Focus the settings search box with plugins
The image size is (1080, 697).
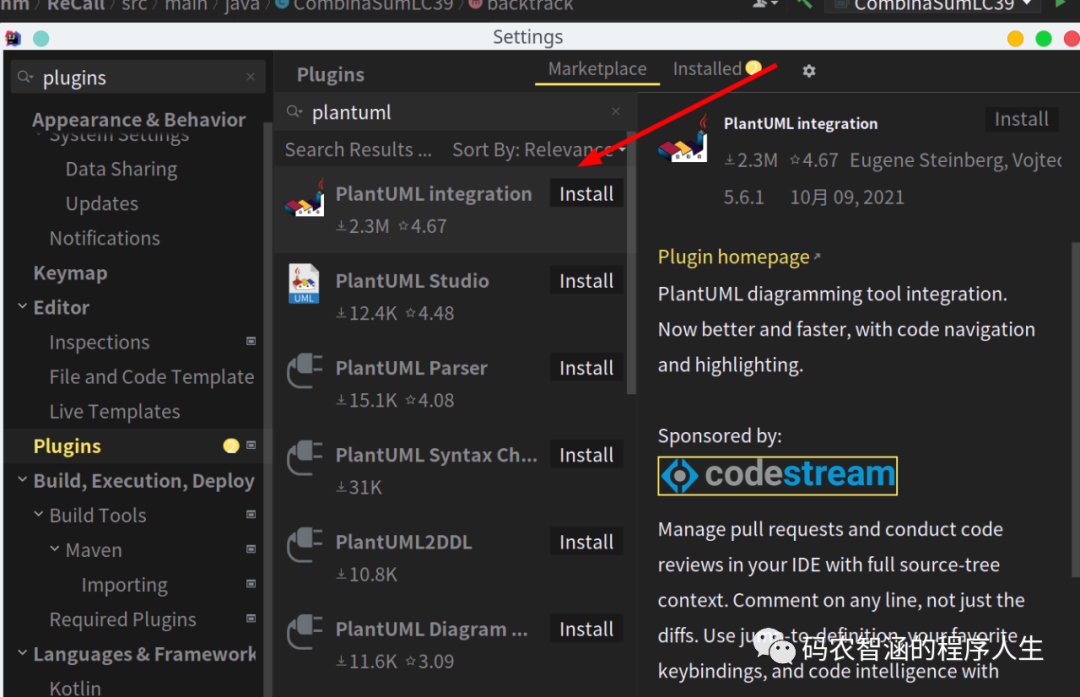pos(138,77)
